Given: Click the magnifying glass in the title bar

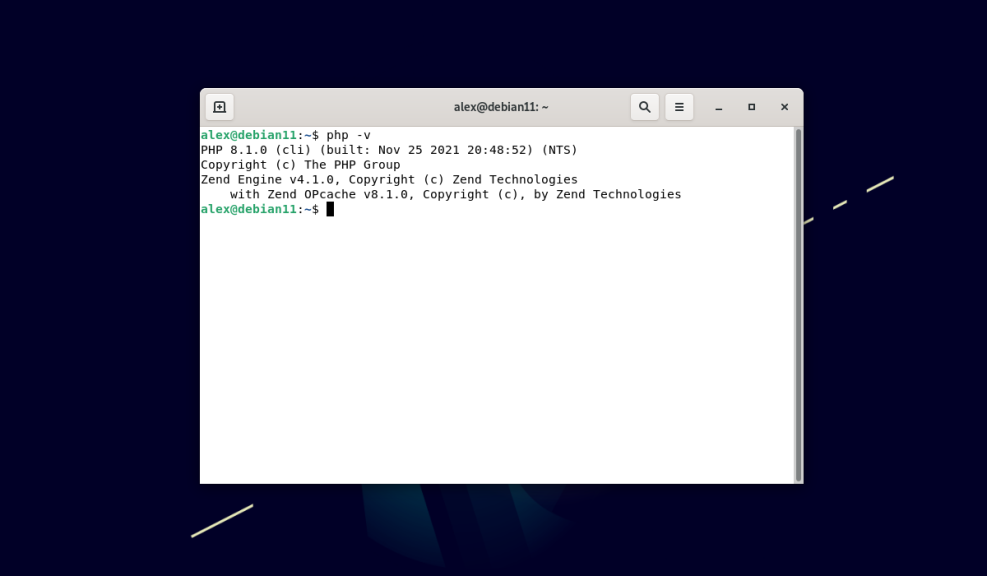Looking at the screenshot, I should 644,106.
